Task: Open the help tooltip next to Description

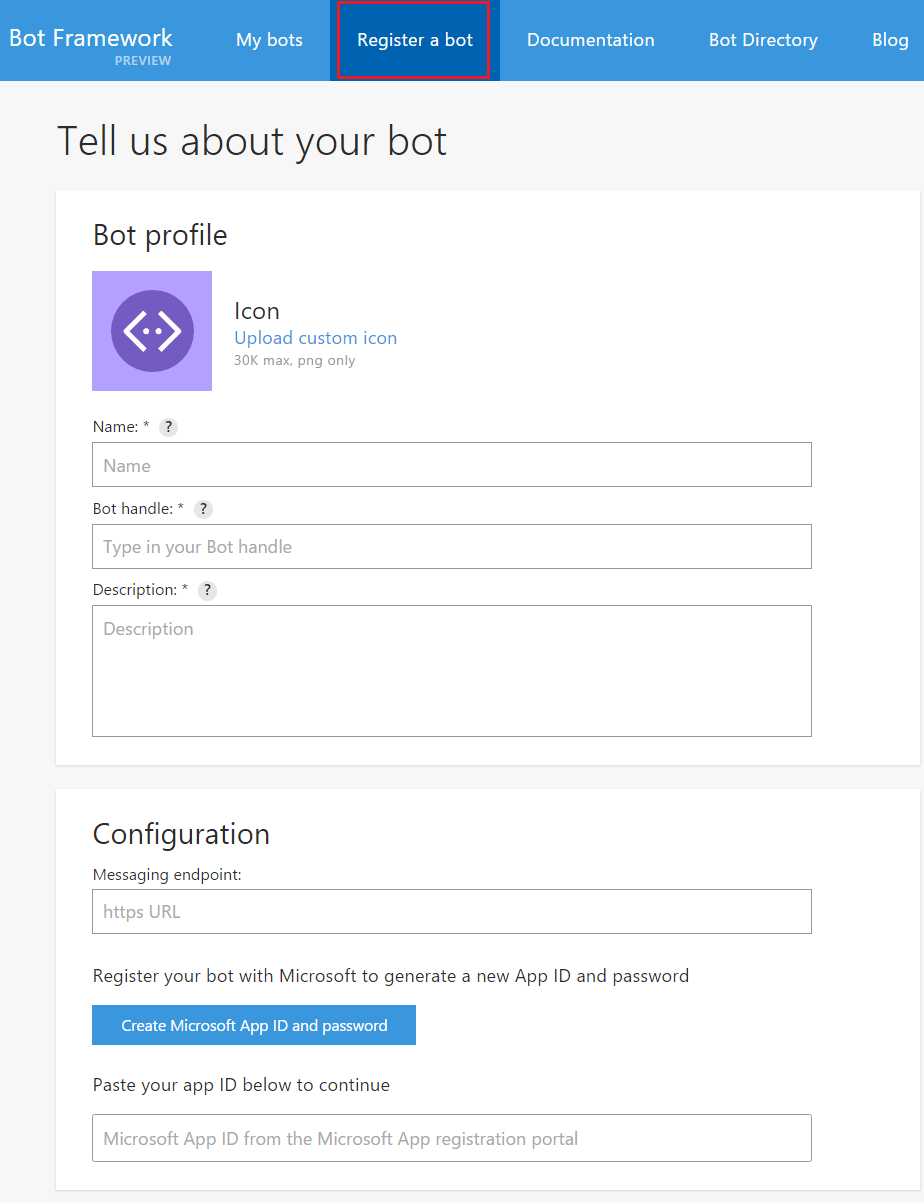Action: [x=207, y=590]
